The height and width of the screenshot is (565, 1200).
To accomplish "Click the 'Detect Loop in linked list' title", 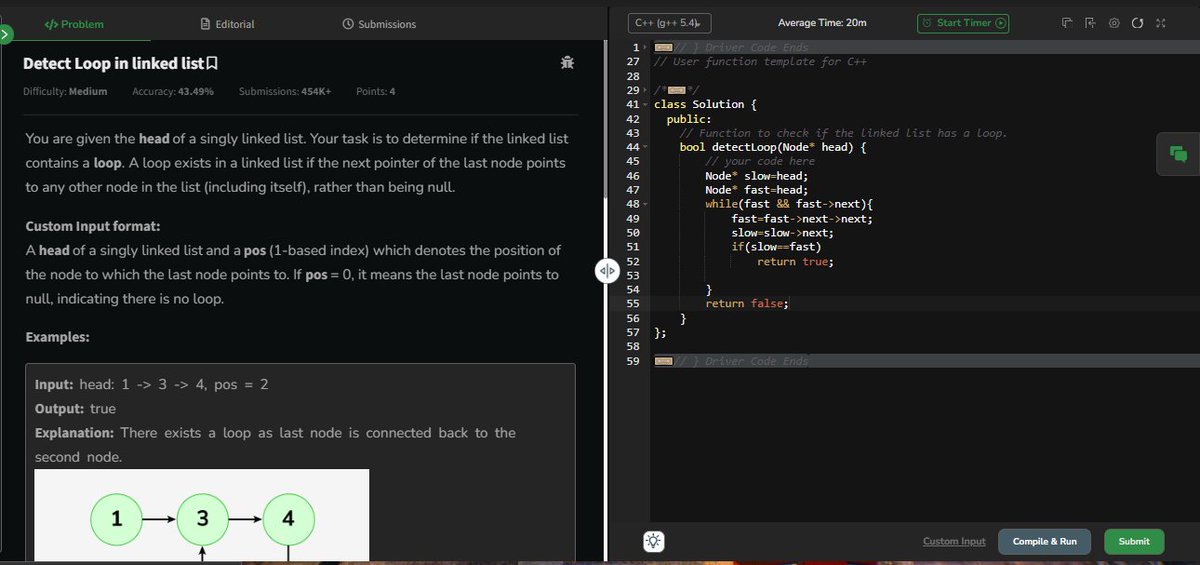I will (112, 64).
